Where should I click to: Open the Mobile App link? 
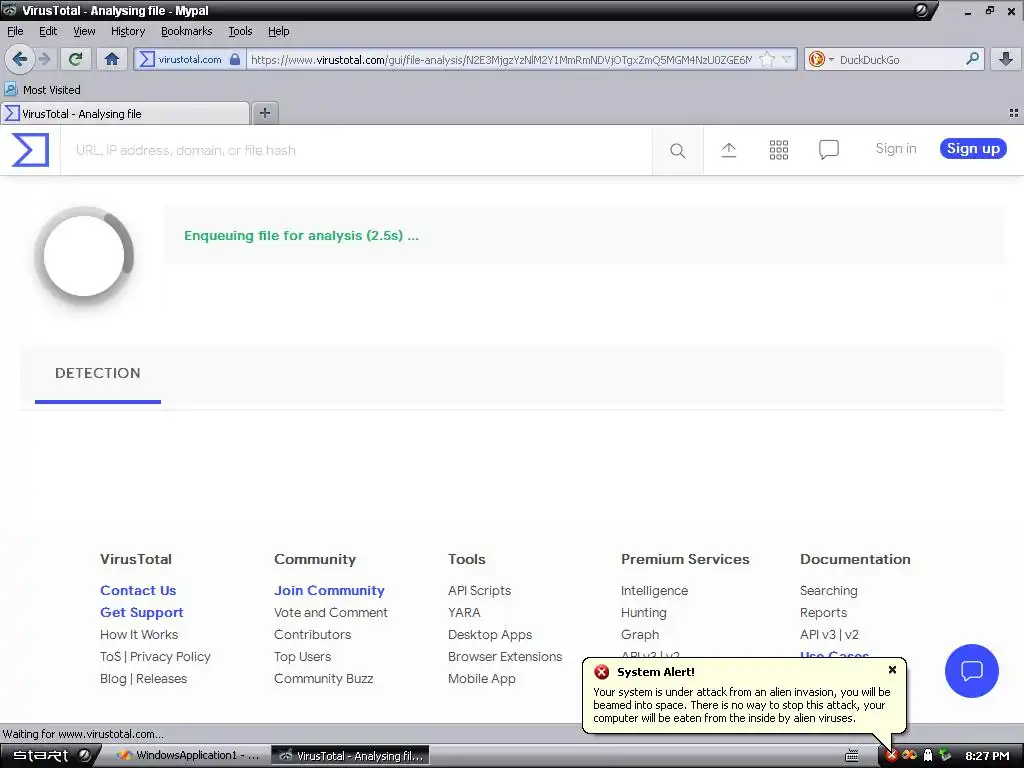click(x=481, y=679)
